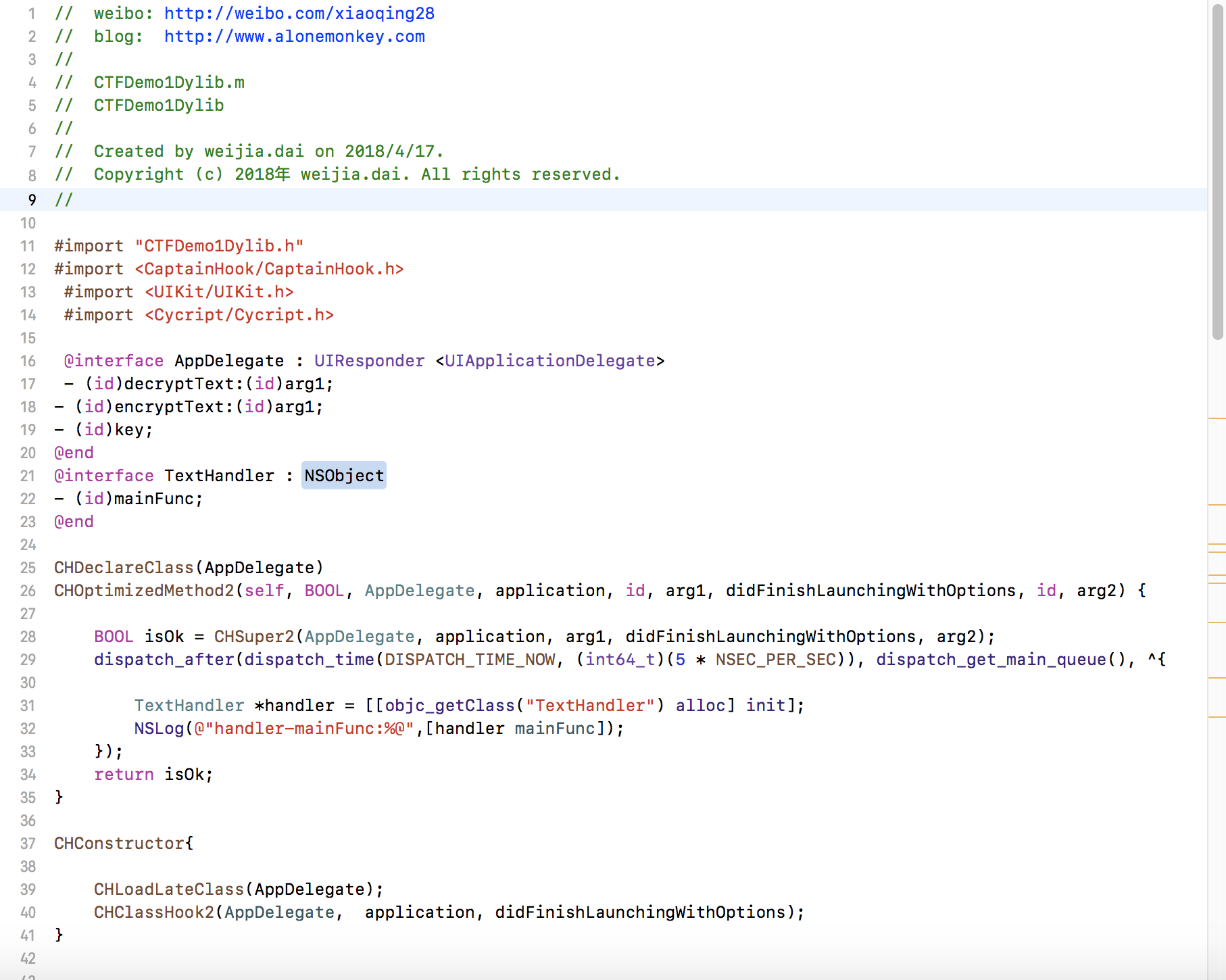Click the CHClassHook2 macro
This screenshot has height=980, width=1226.
pos(153,912)
